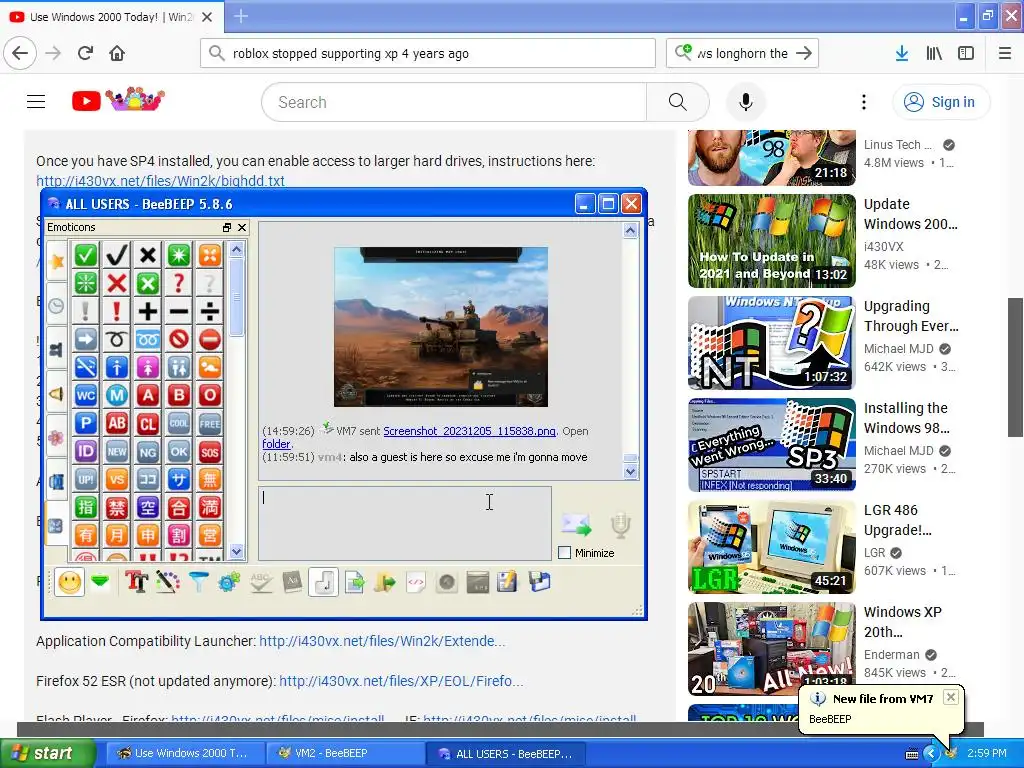Image resolution: width=1024 pixels, height=768 pixels.
Task: Open the bighdd.txt link
Action: [x=160, y=180]
